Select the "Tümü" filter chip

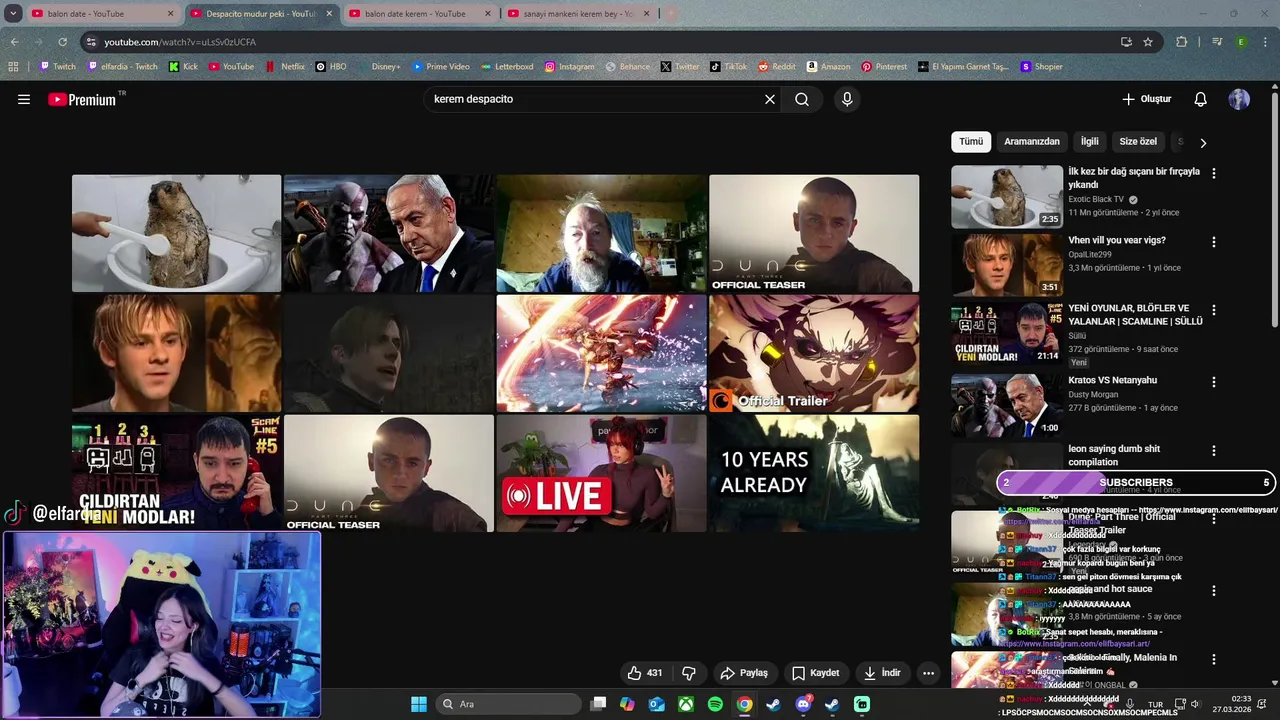pyautogui.click(x=971, y=142)
